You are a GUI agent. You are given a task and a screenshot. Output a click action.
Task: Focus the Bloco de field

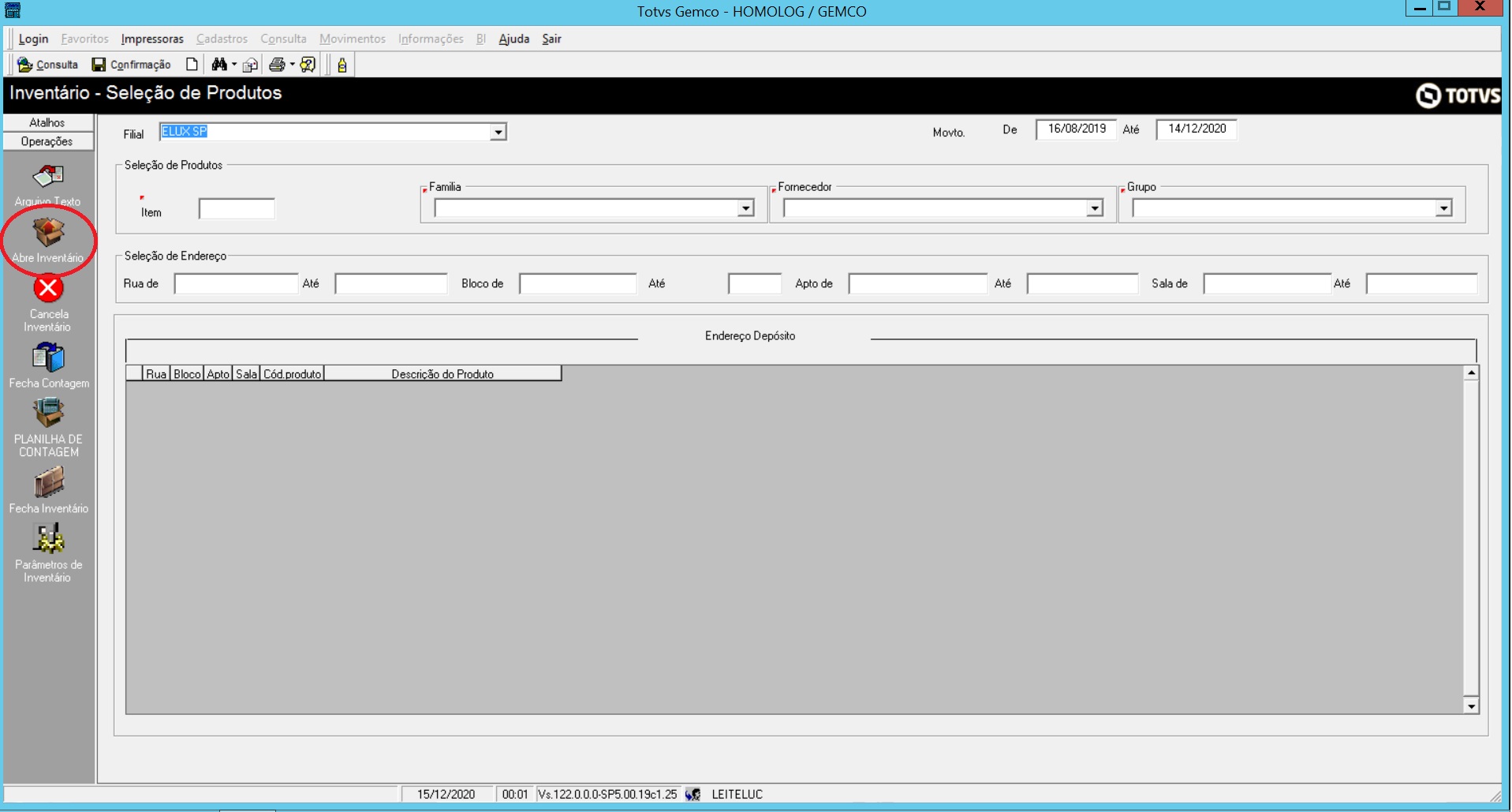click(x=577, y=283)
